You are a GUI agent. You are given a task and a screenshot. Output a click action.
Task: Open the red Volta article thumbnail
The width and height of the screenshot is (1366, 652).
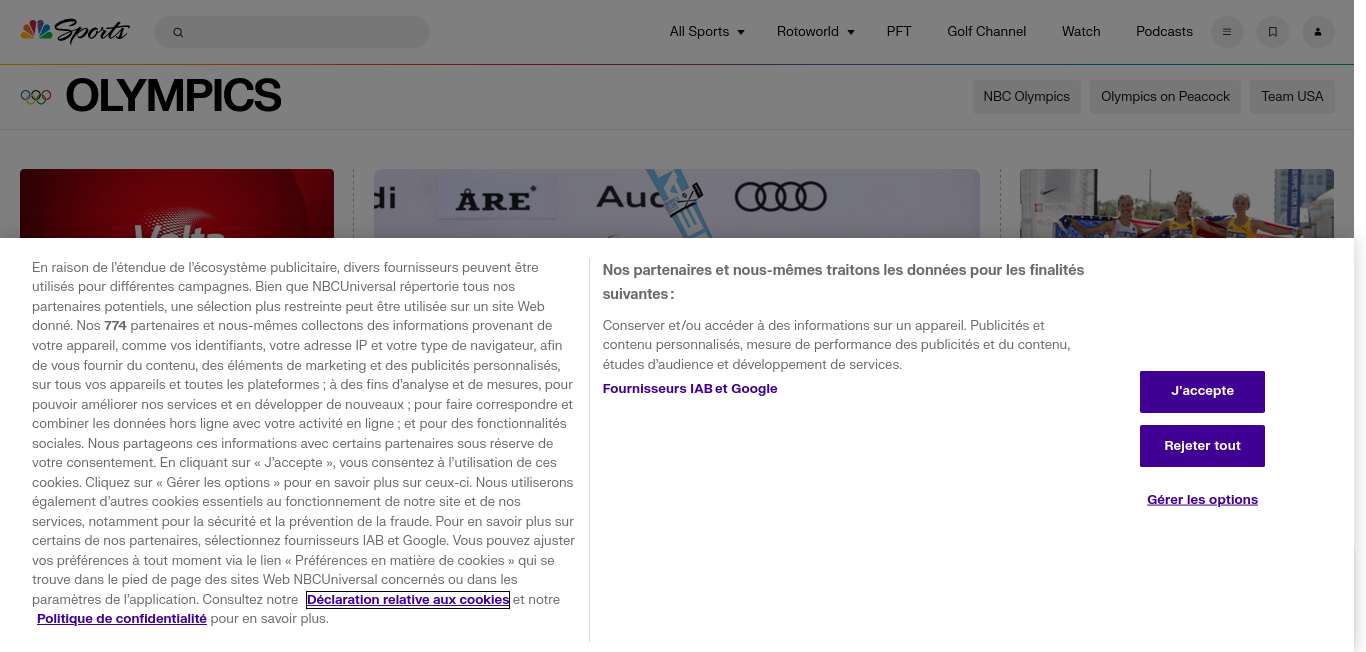pos(177,203)
